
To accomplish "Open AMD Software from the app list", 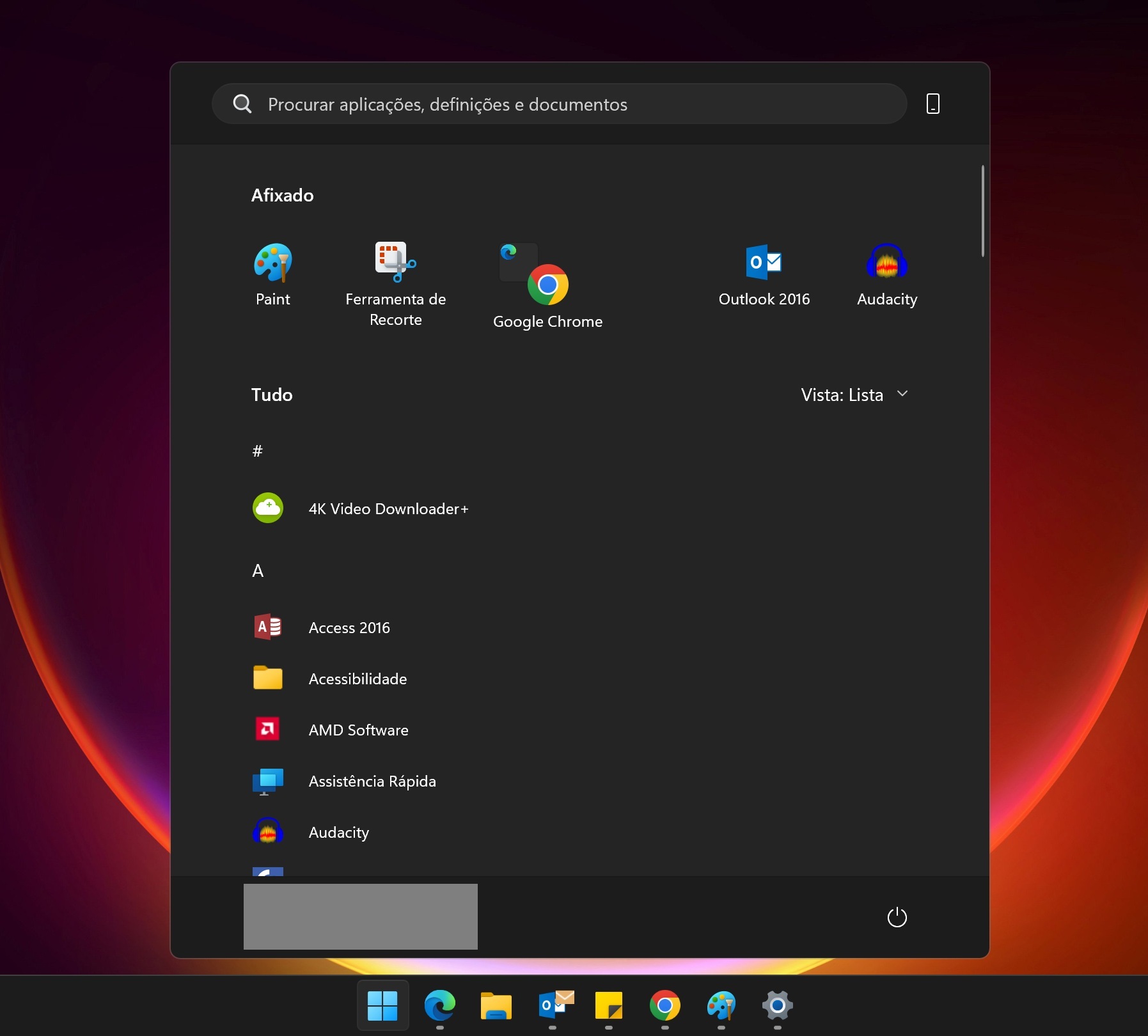I will pos(358,730).
